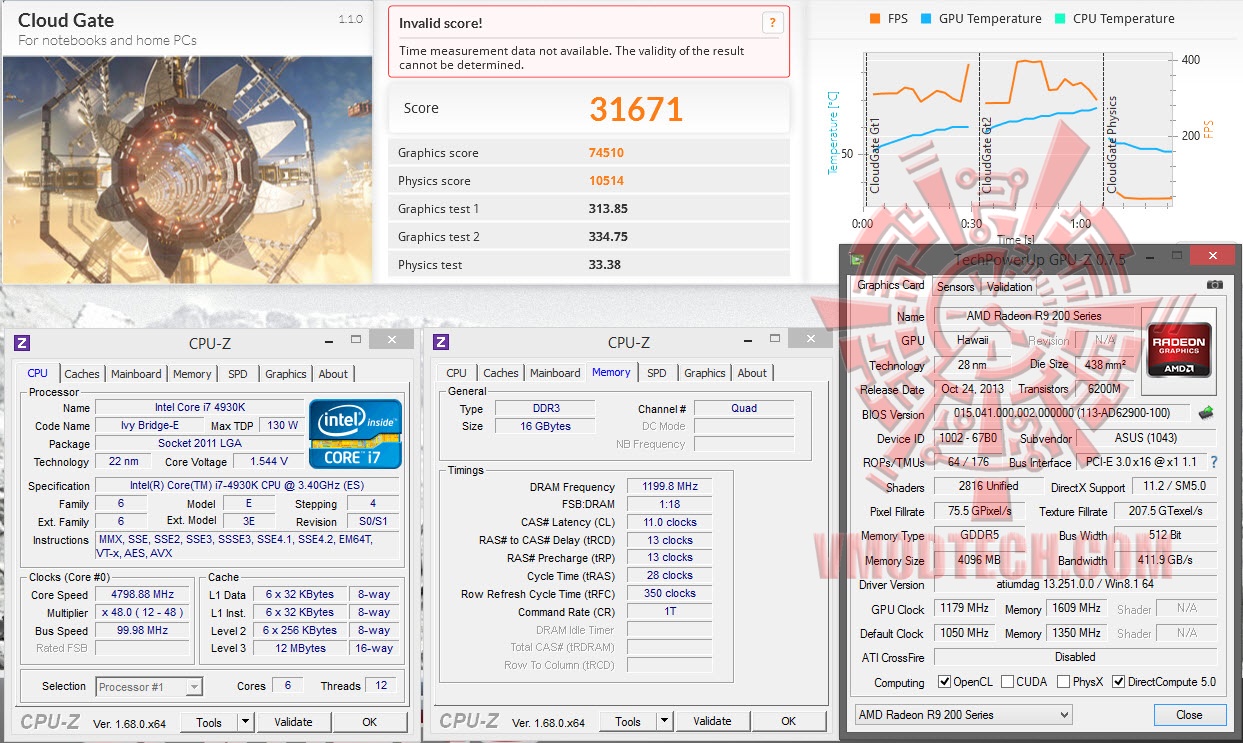Click the Bus Interface question mark icon
The height and width of the screenshot is (743, 1243).
point(1214,462)
